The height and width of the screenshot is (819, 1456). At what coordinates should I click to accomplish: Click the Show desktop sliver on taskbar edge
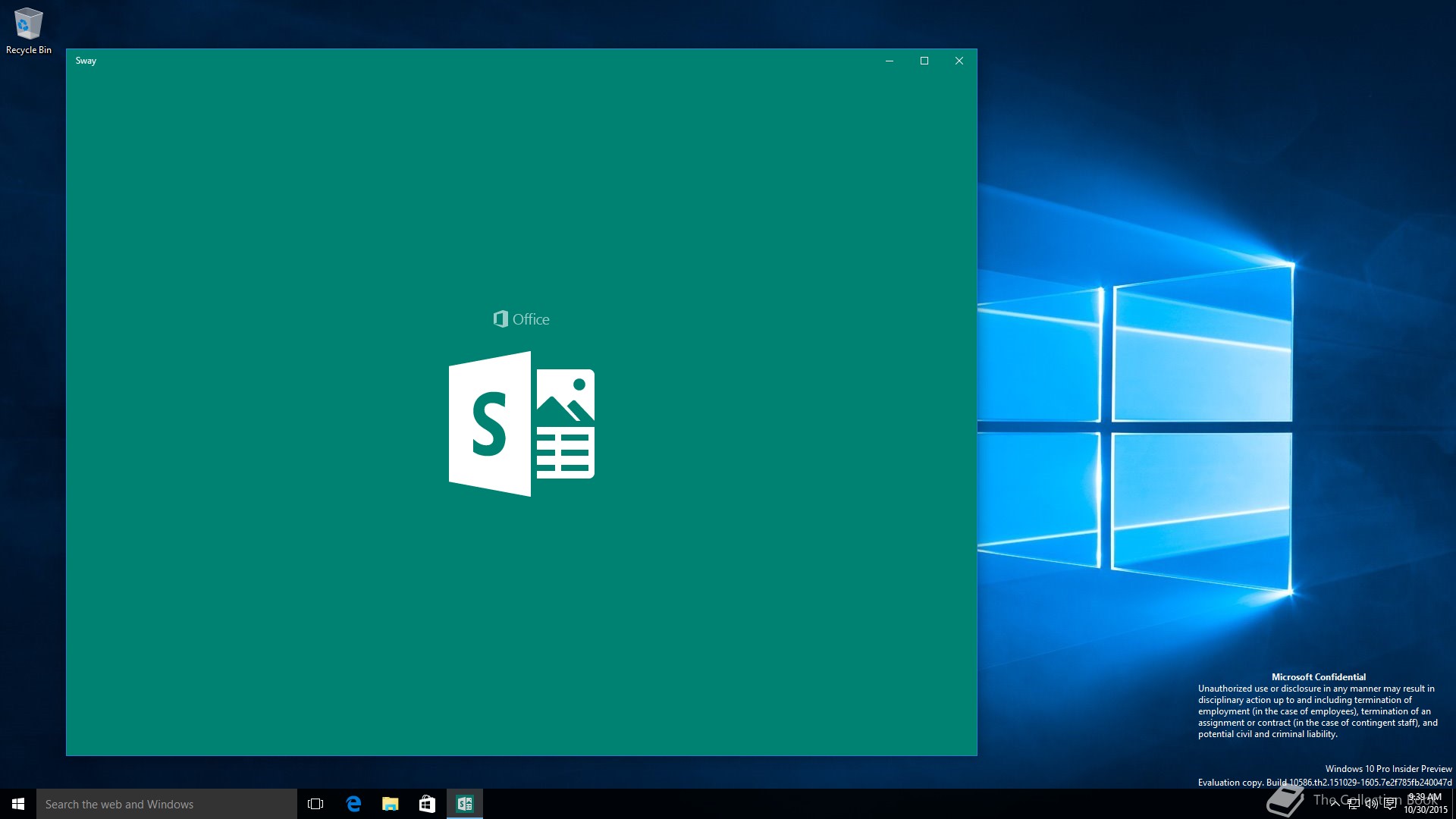[1454, 804]
